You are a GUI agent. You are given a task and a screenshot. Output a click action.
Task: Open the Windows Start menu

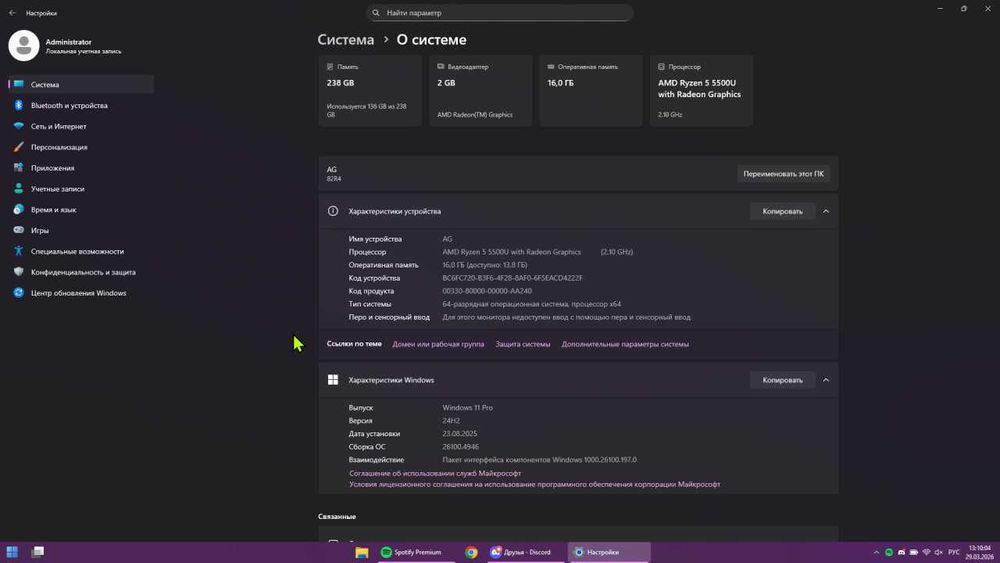pyautogui.click(x=12, y=552)
